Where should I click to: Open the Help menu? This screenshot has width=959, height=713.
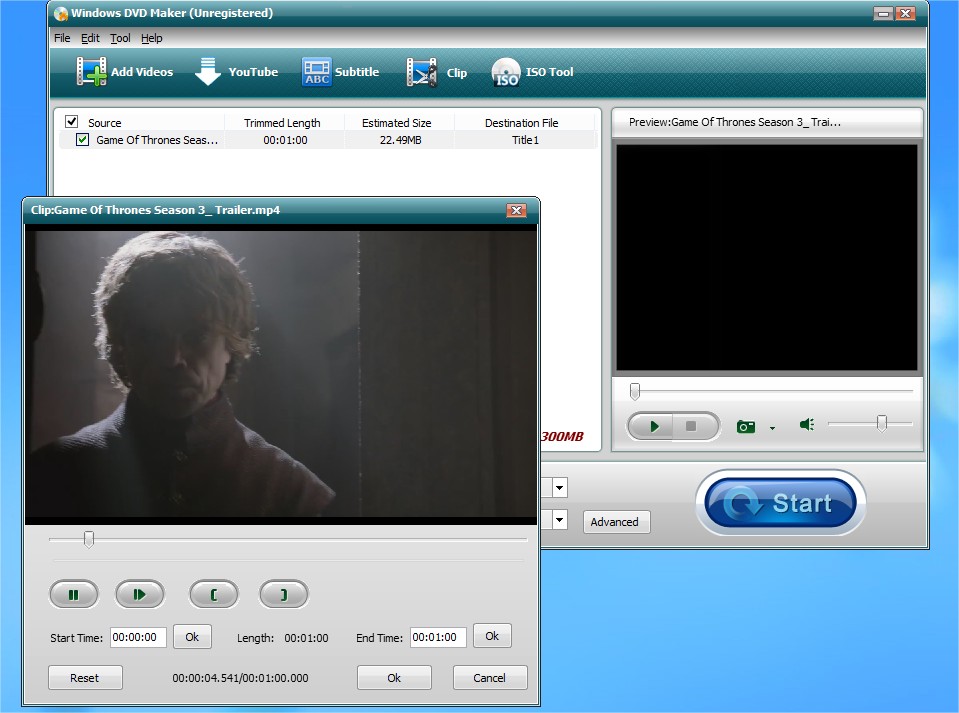(152, 38)
